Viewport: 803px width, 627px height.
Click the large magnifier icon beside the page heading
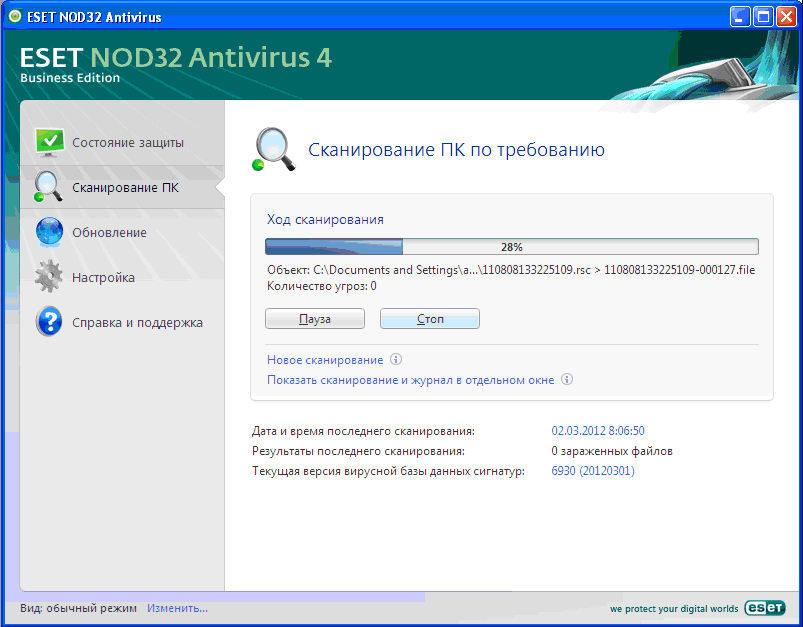click(x=273, y=149)
